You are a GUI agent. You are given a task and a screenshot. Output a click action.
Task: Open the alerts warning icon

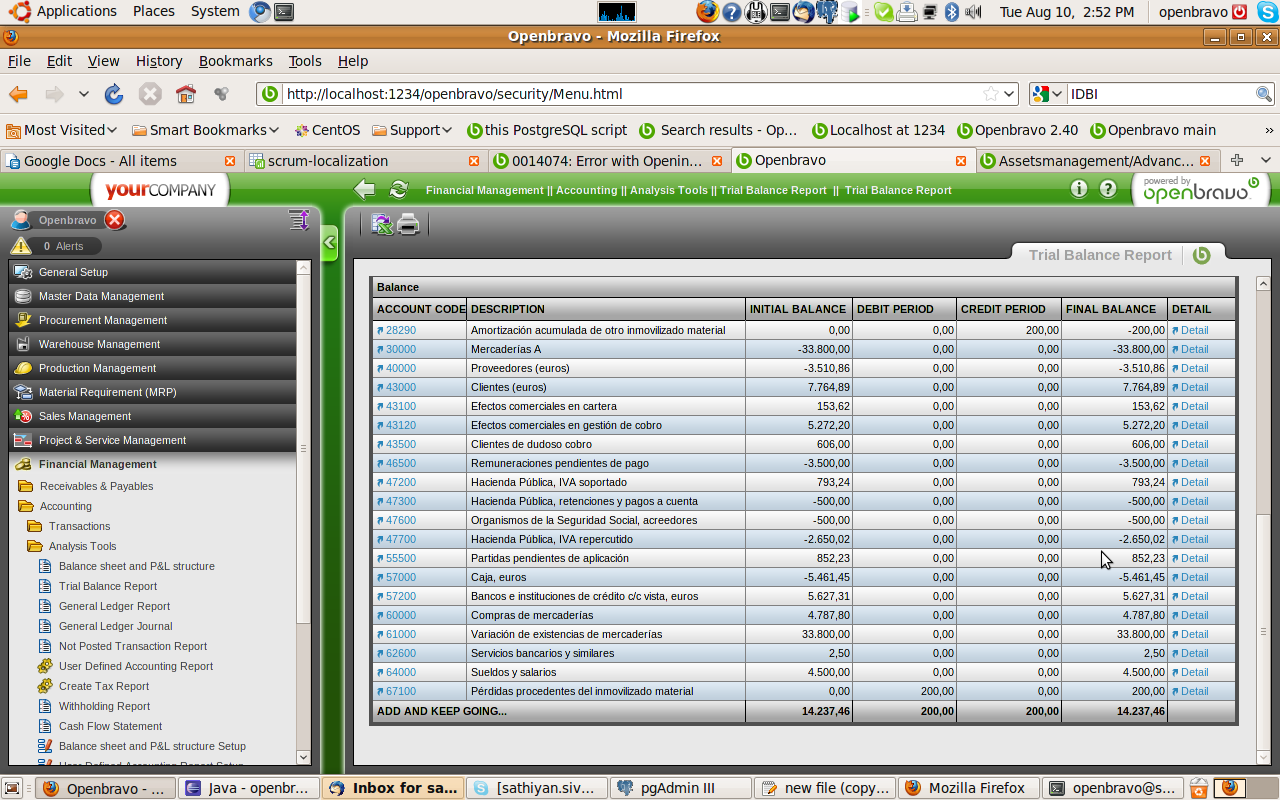coord(21,246)
